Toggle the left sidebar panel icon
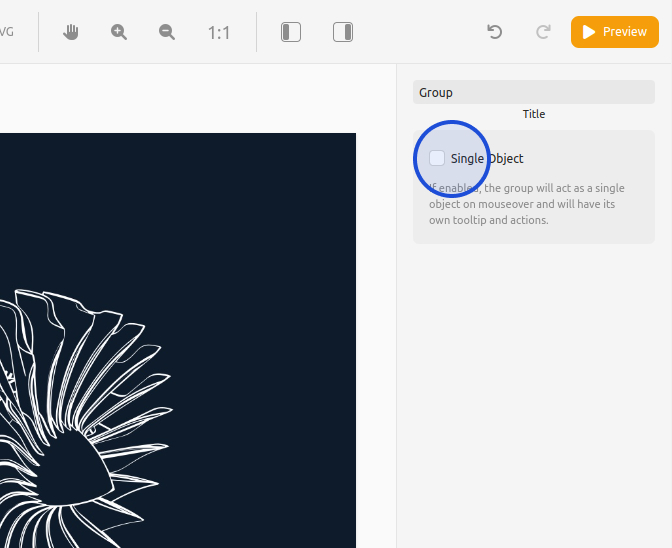Image resolution: width=672 pixels, height=548 pixels. click(291, 32)
